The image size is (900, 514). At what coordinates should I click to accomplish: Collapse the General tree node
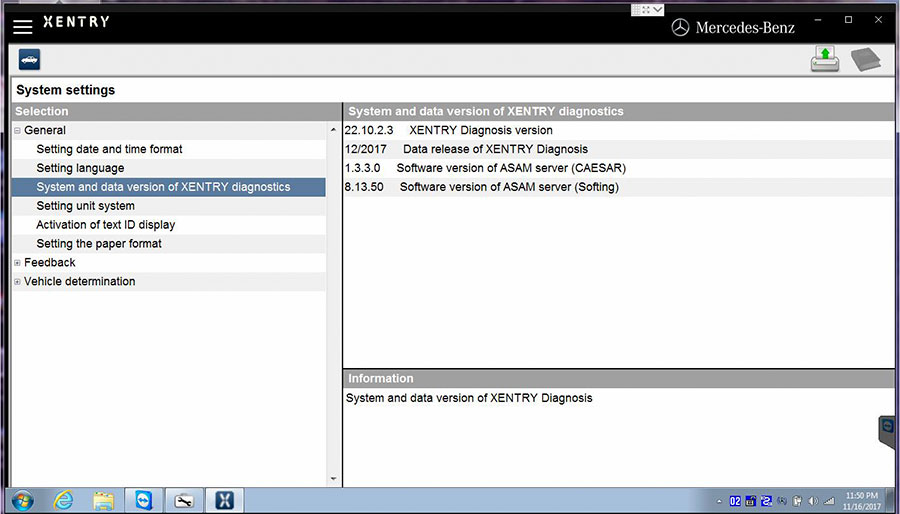(x=17, y=131)
